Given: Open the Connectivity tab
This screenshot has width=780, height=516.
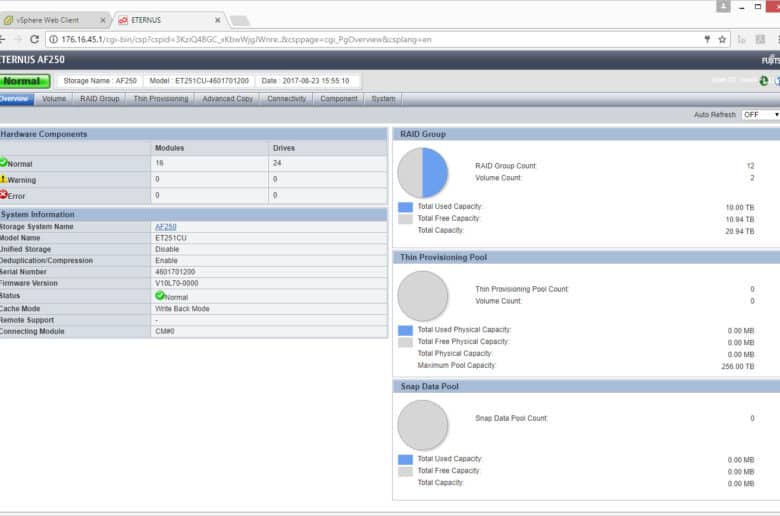Looking at the screenshot, I should coord(287,99).
